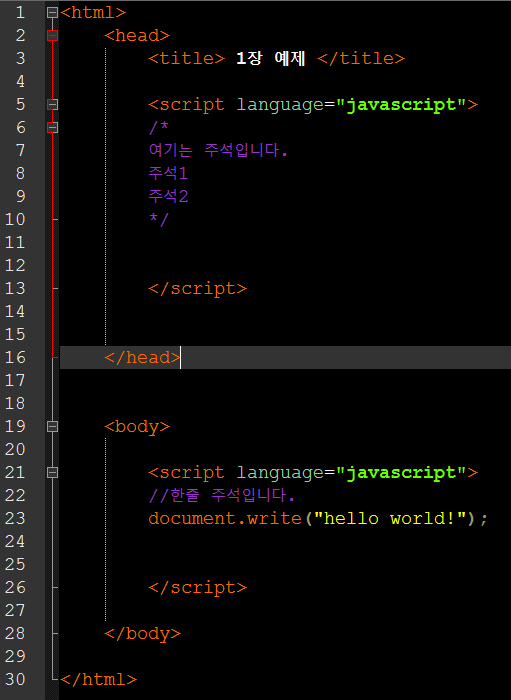511x700 pixels.
Task: Click document.write on line 23
Action: click(x=225, y=518)
